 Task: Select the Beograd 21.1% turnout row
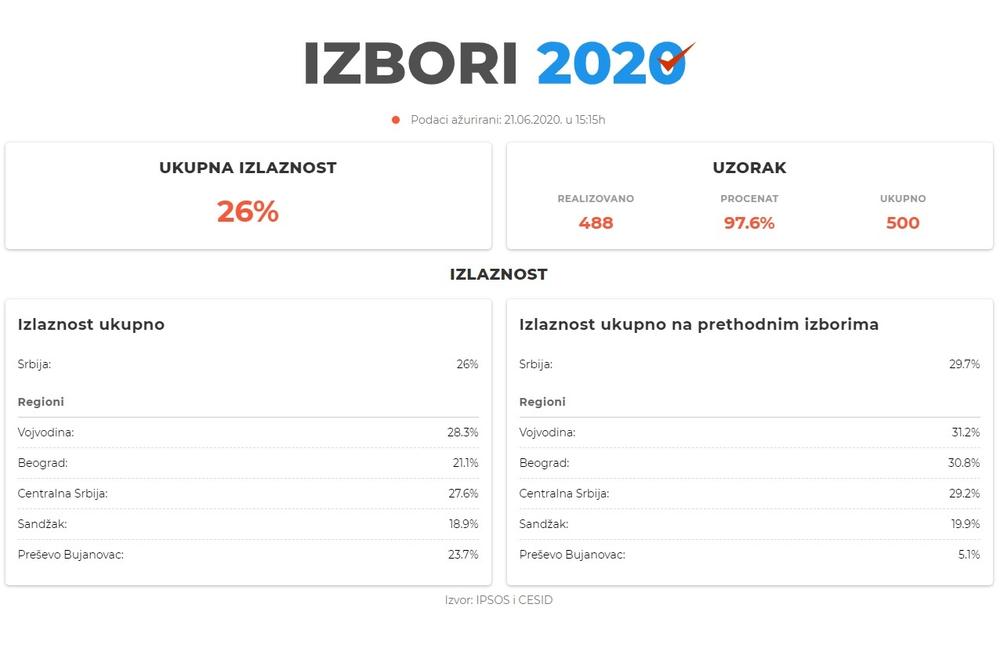pos(248,463)
